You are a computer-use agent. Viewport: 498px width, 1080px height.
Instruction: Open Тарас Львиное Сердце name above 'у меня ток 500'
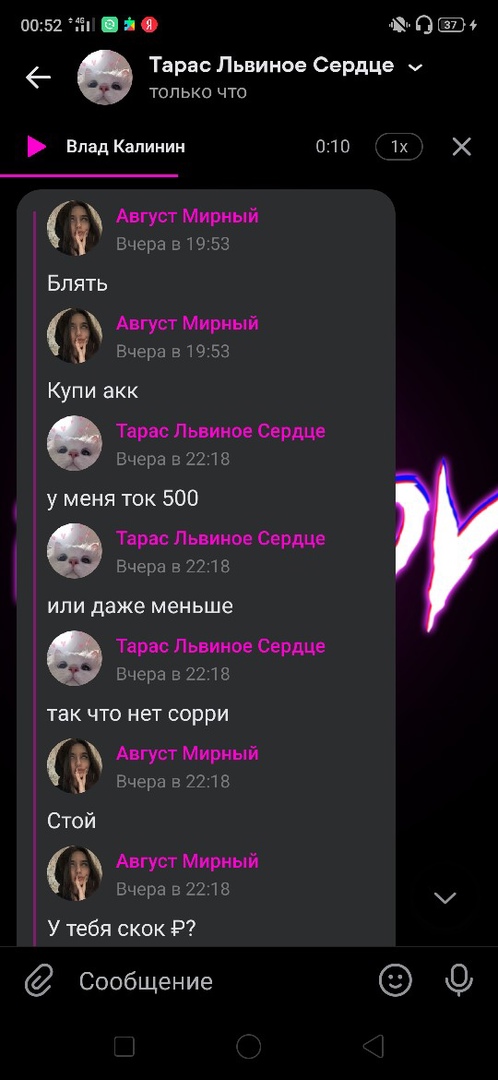220,431
